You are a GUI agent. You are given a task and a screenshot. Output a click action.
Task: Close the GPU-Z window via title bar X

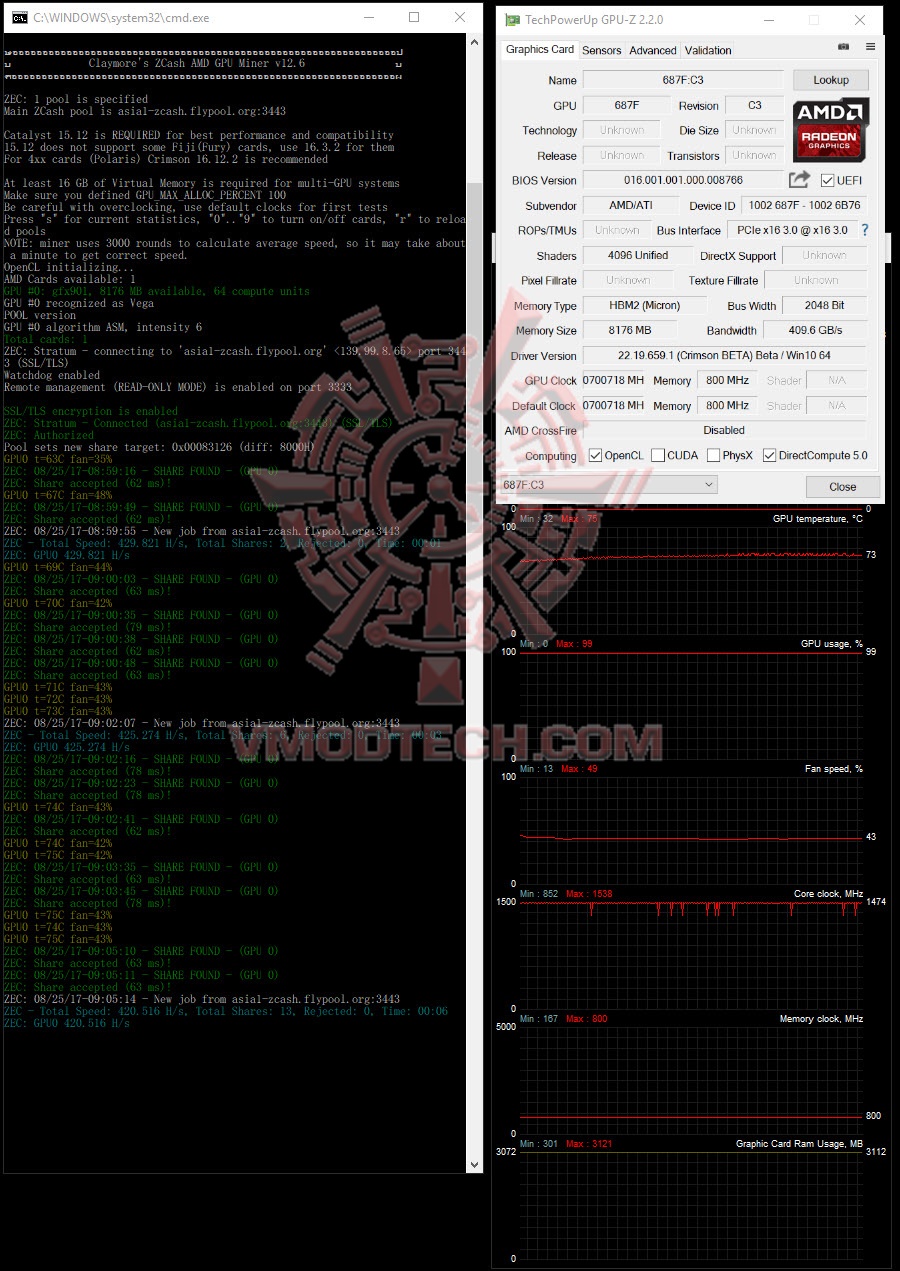[861, 20]
